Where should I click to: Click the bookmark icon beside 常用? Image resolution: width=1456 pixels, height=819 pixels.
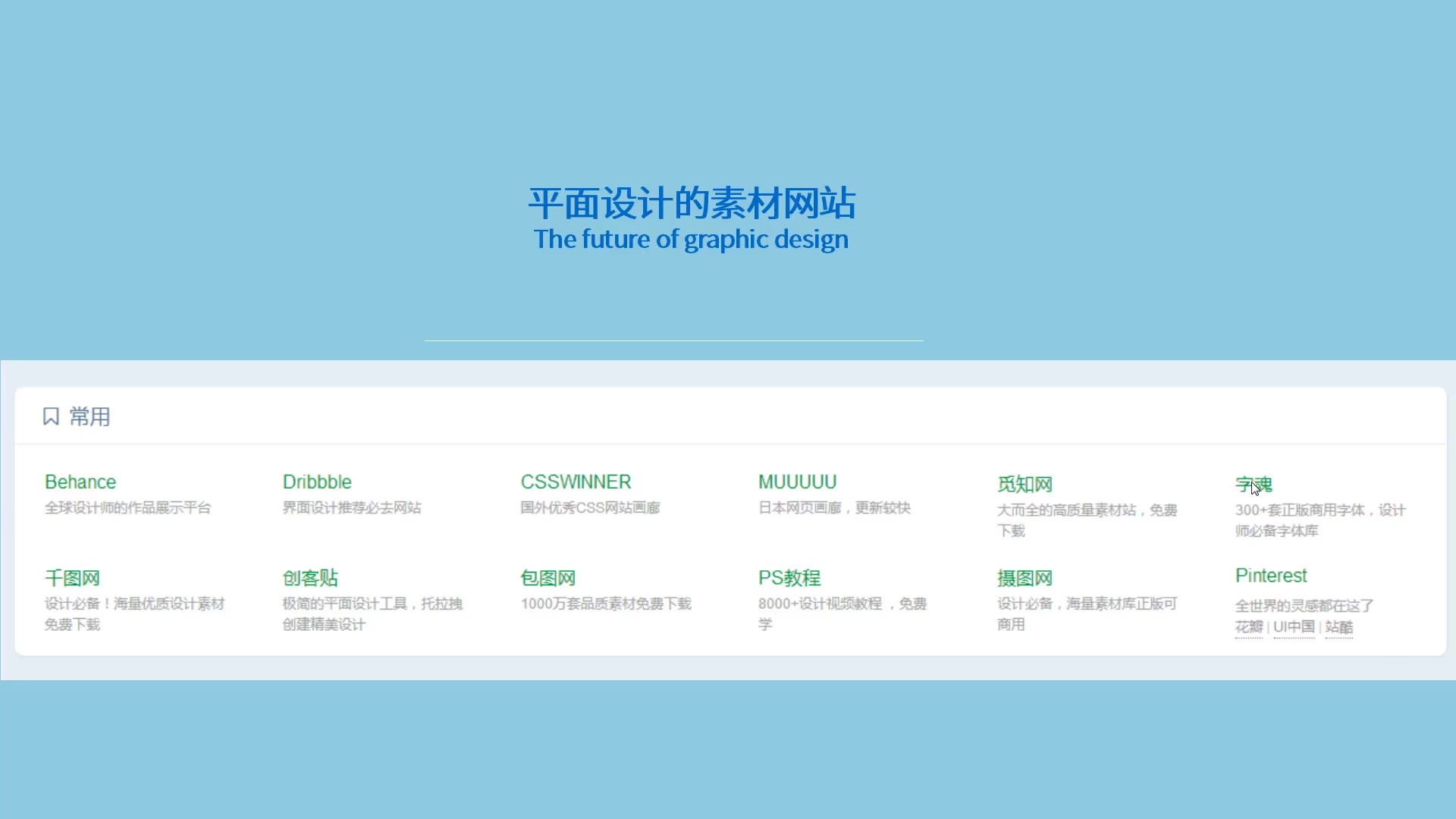tap(51, 416)
